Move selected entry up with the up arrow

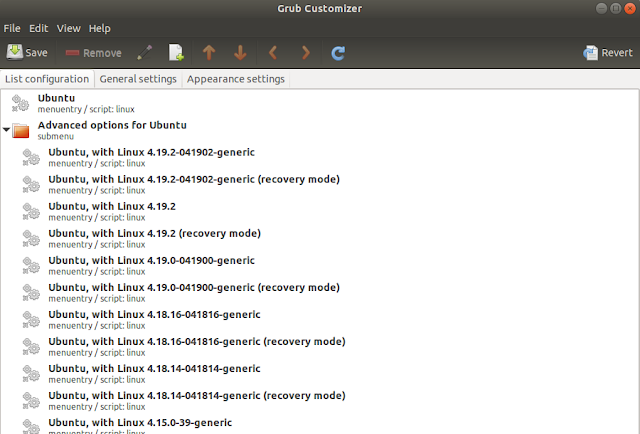point(209,53)
